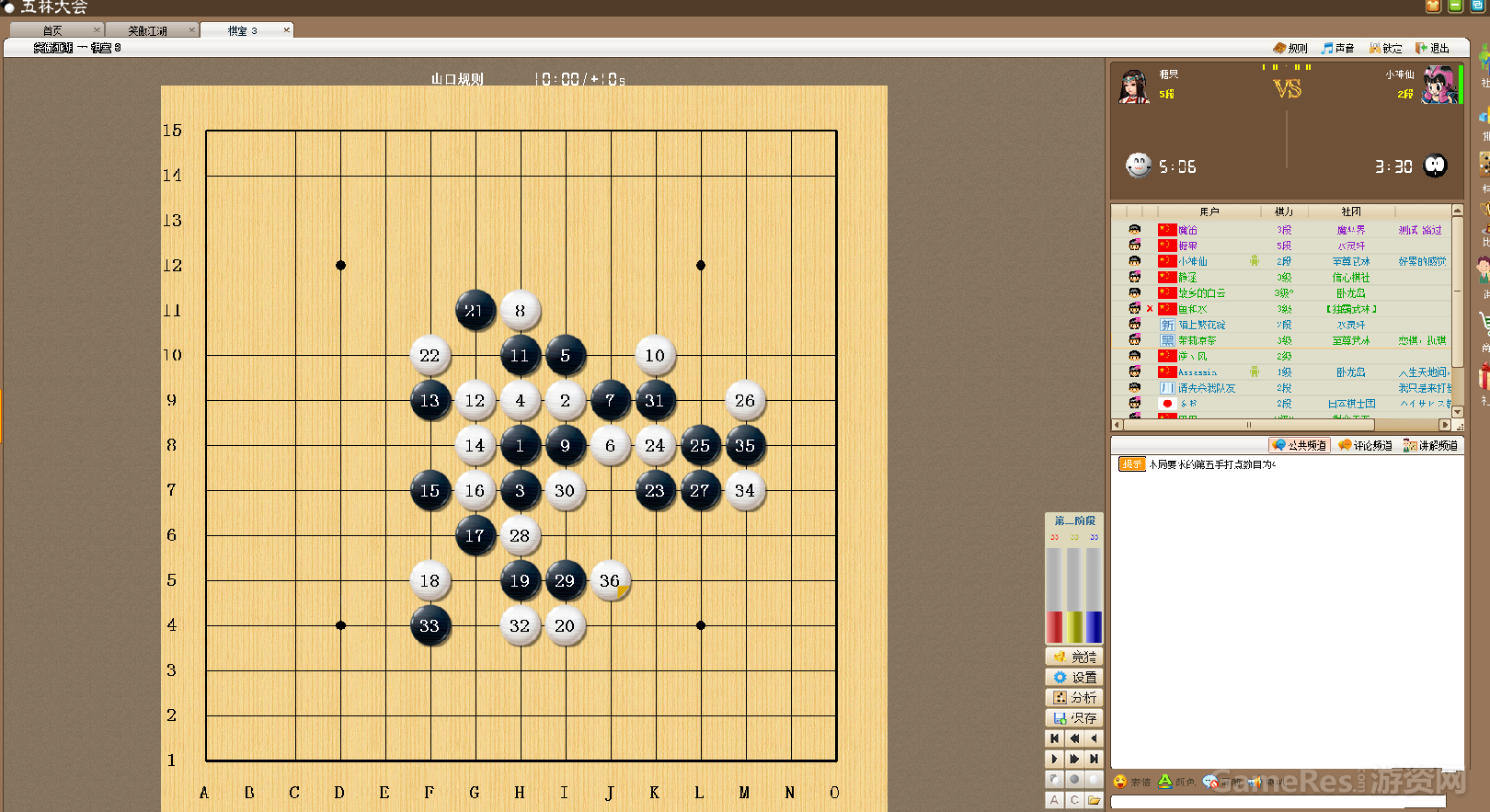Click the red X mark beside 鱼和水
This screenshot has width=1490, height=812.
[x=1150, y=309]
